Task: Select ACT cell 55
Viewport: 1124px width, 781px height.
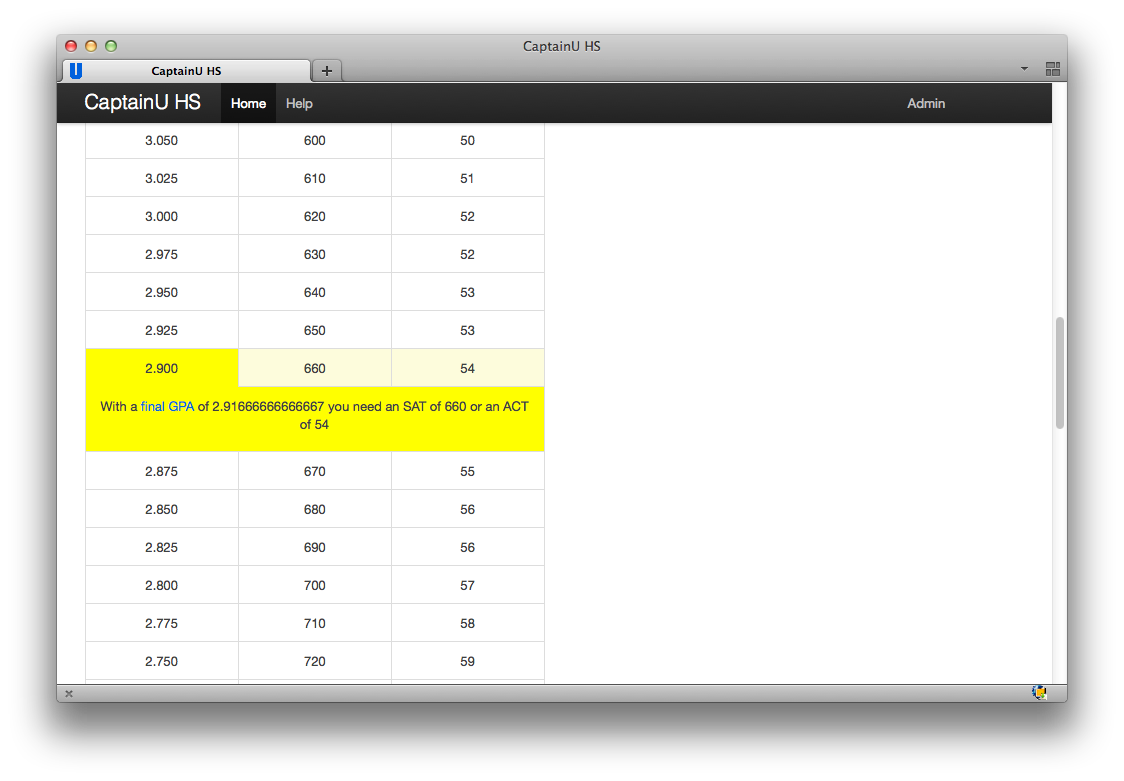Action: pos(467,471)
